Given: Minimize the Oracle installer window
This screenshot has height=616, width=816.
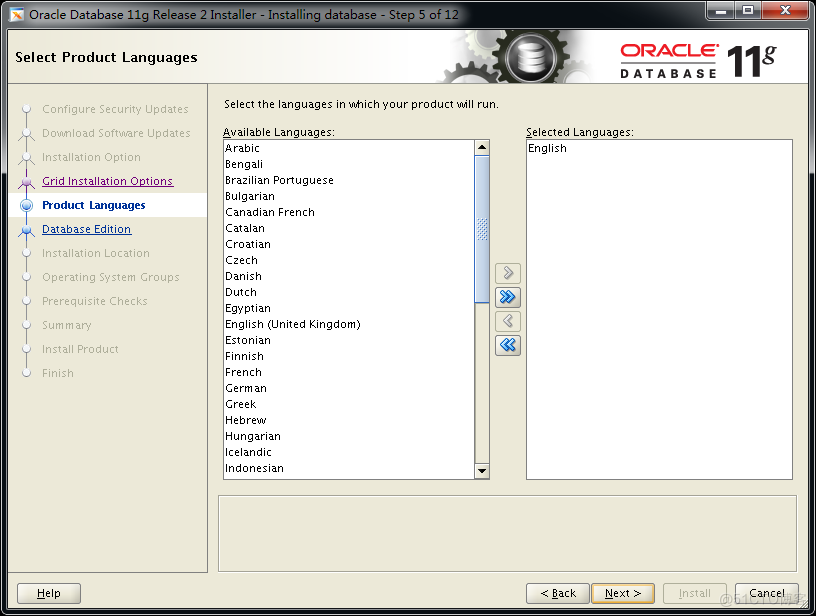Looking at the screenshot, I should click(721, 11).
